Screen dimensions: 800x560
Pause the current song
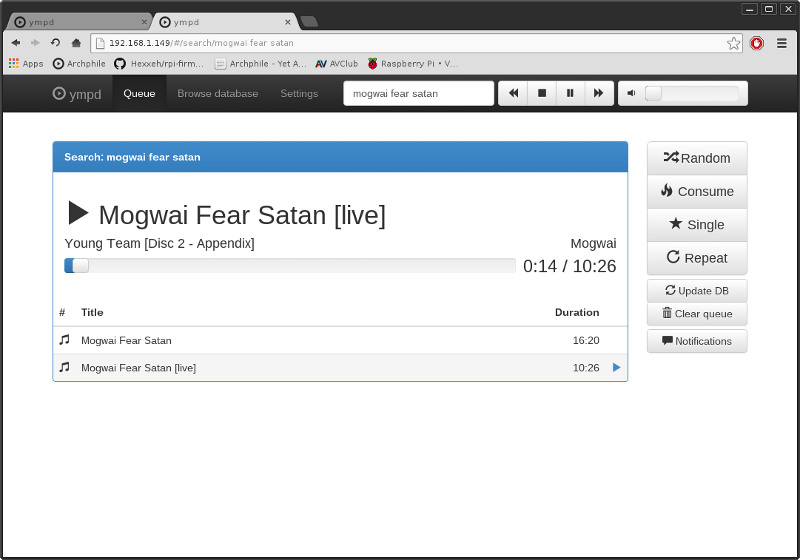[x=570, y=93]
